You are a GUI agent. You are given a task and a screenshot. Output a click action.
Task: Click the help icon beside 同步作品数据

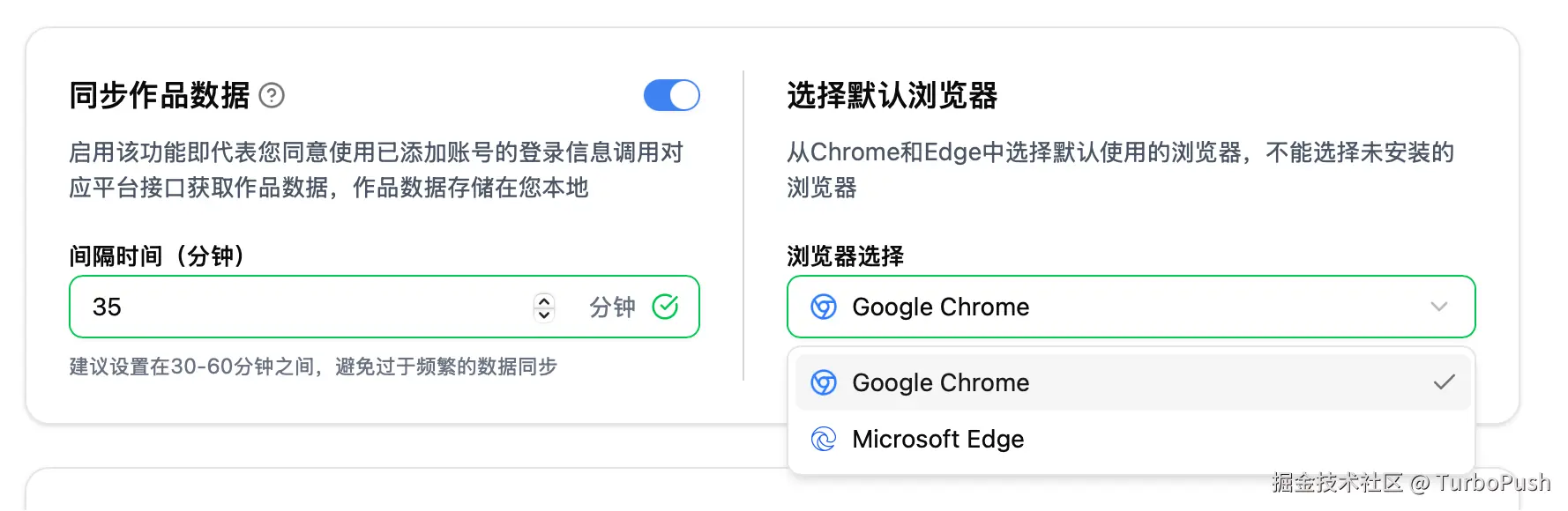coord(272,95)
